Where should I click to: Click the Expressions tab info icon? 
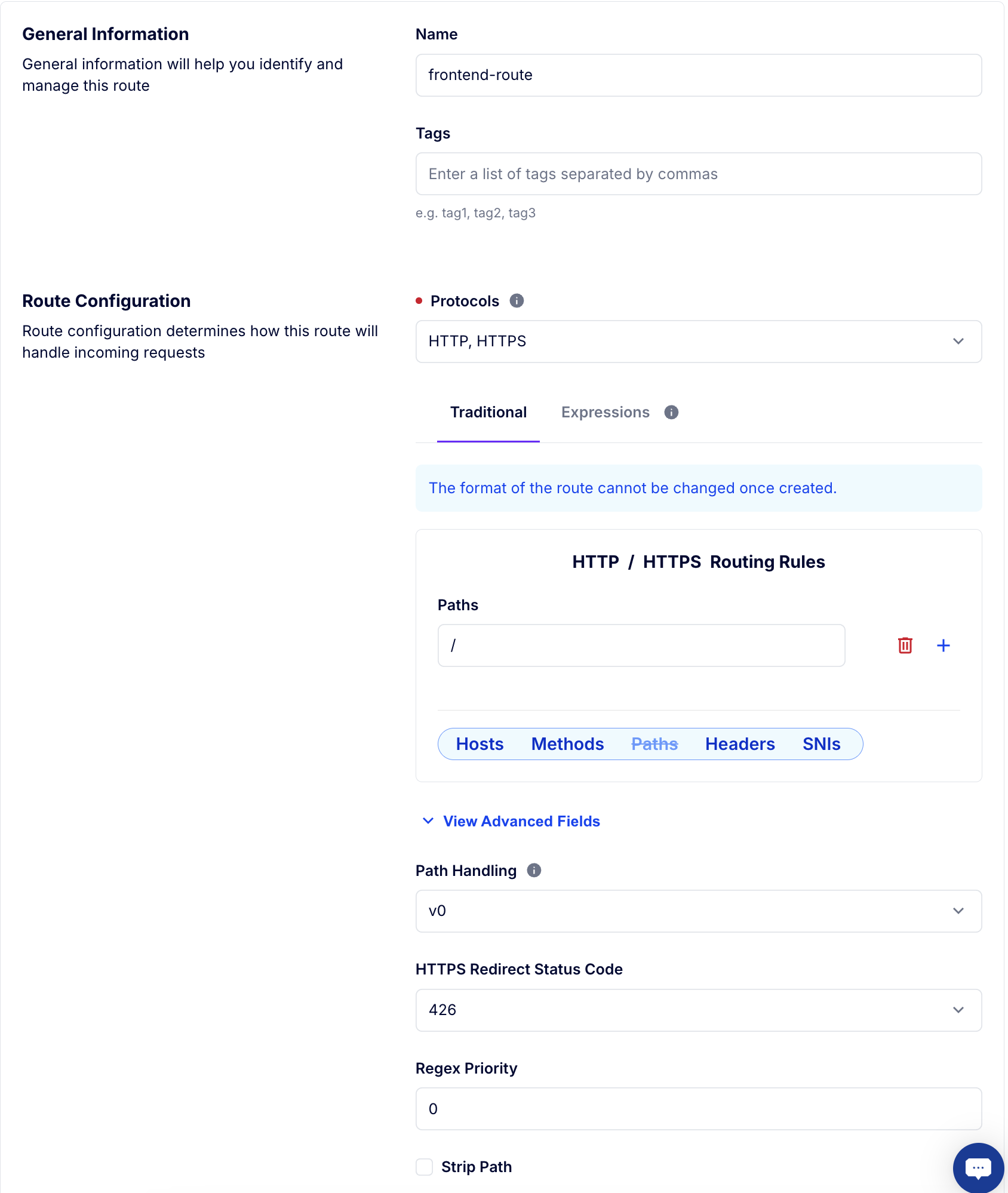tap(671, 413)
